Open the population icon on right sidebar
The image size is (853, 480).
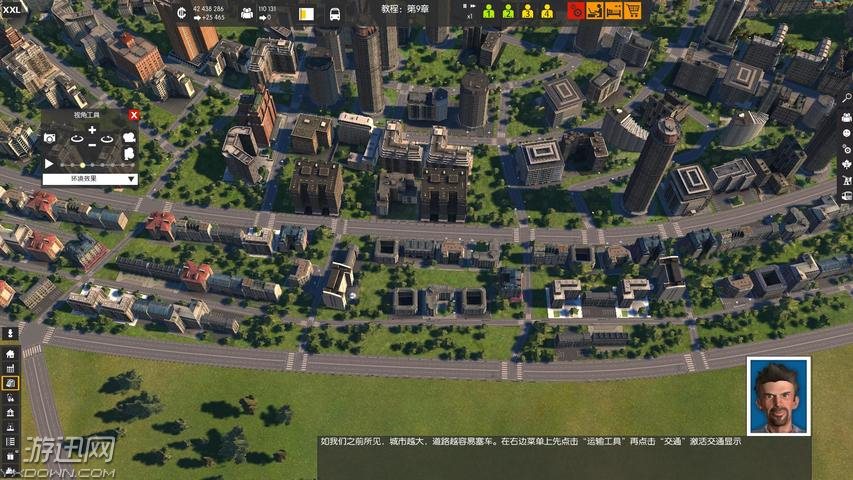tap(846, 118)
